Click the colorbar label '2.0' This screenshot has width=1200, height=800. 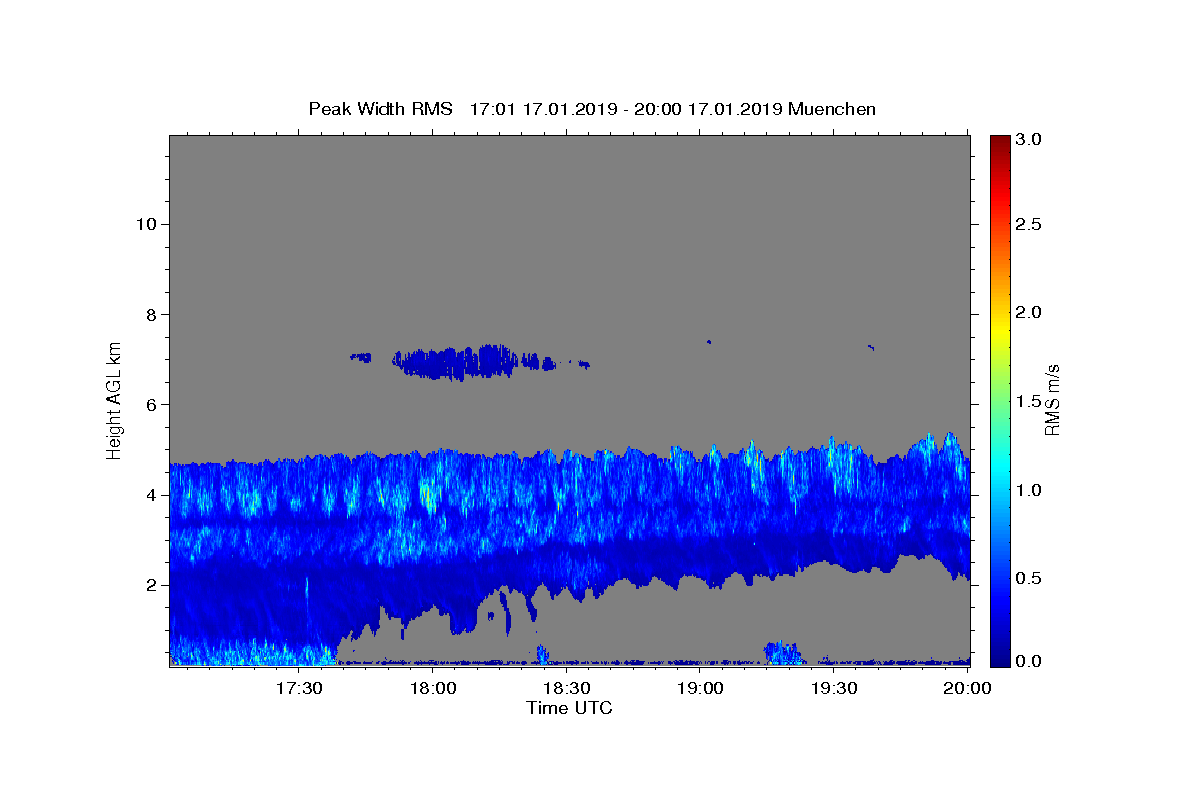click(x=1030, y=313)
